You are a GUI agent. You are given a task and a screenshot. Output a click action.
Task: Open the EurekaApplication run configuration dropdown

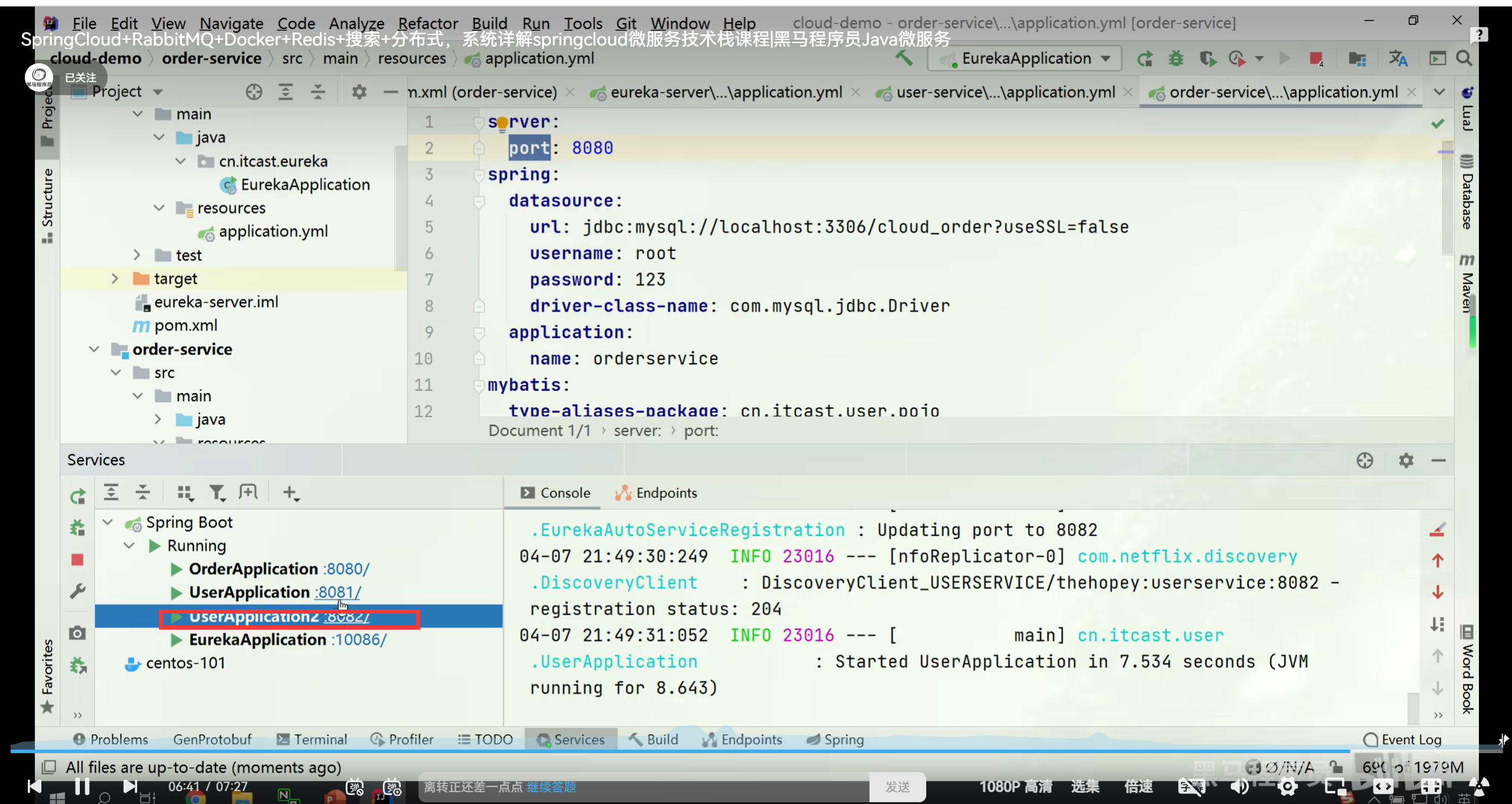click(1026, 59)
